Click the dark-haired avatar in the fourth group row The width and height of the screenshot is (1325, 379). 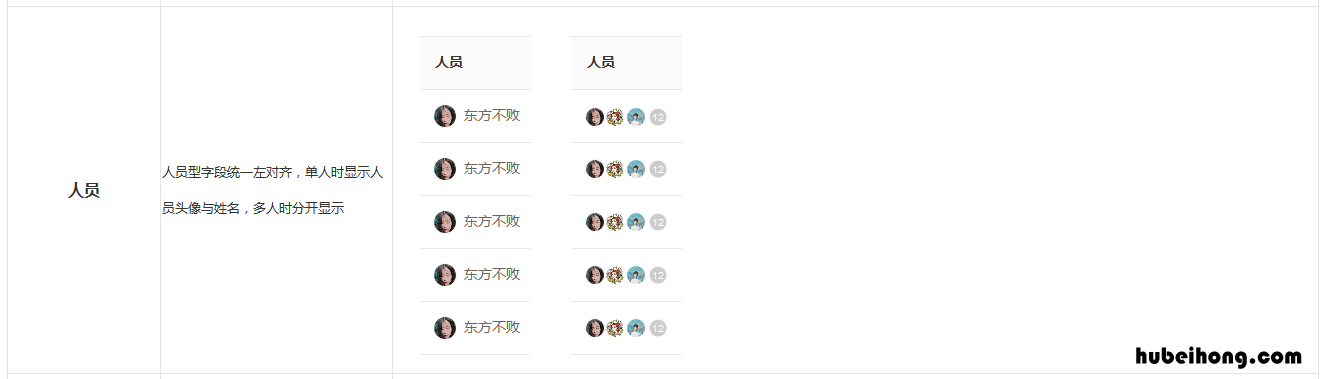[x=595, y=275]
